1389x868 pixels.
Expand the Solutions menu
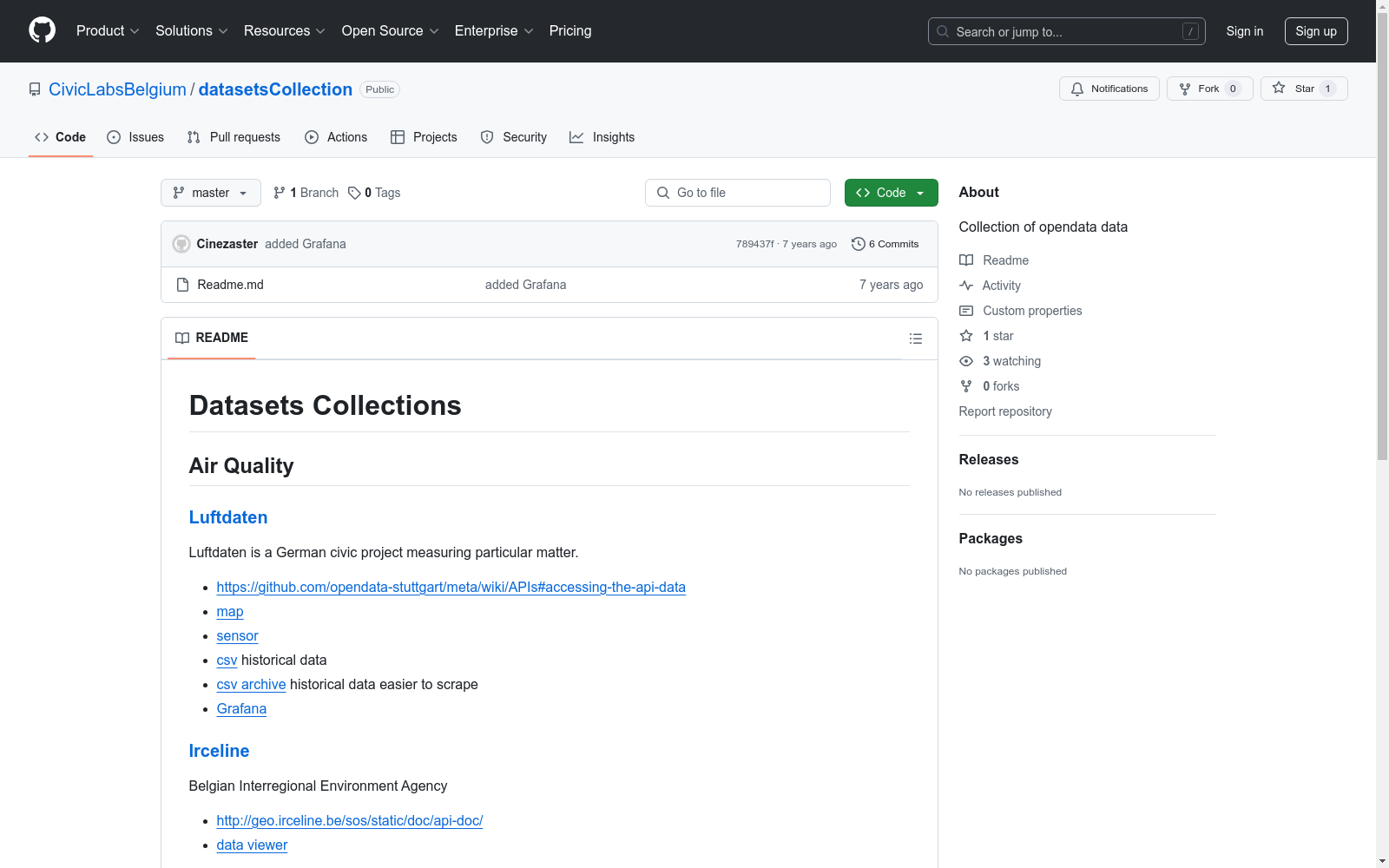[192, 31]
